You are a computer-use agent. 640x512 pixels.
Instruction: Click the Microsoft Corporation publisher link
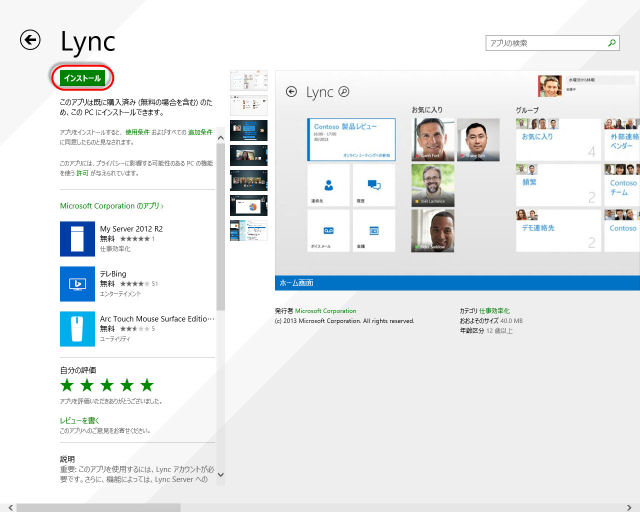coord(325,311)
